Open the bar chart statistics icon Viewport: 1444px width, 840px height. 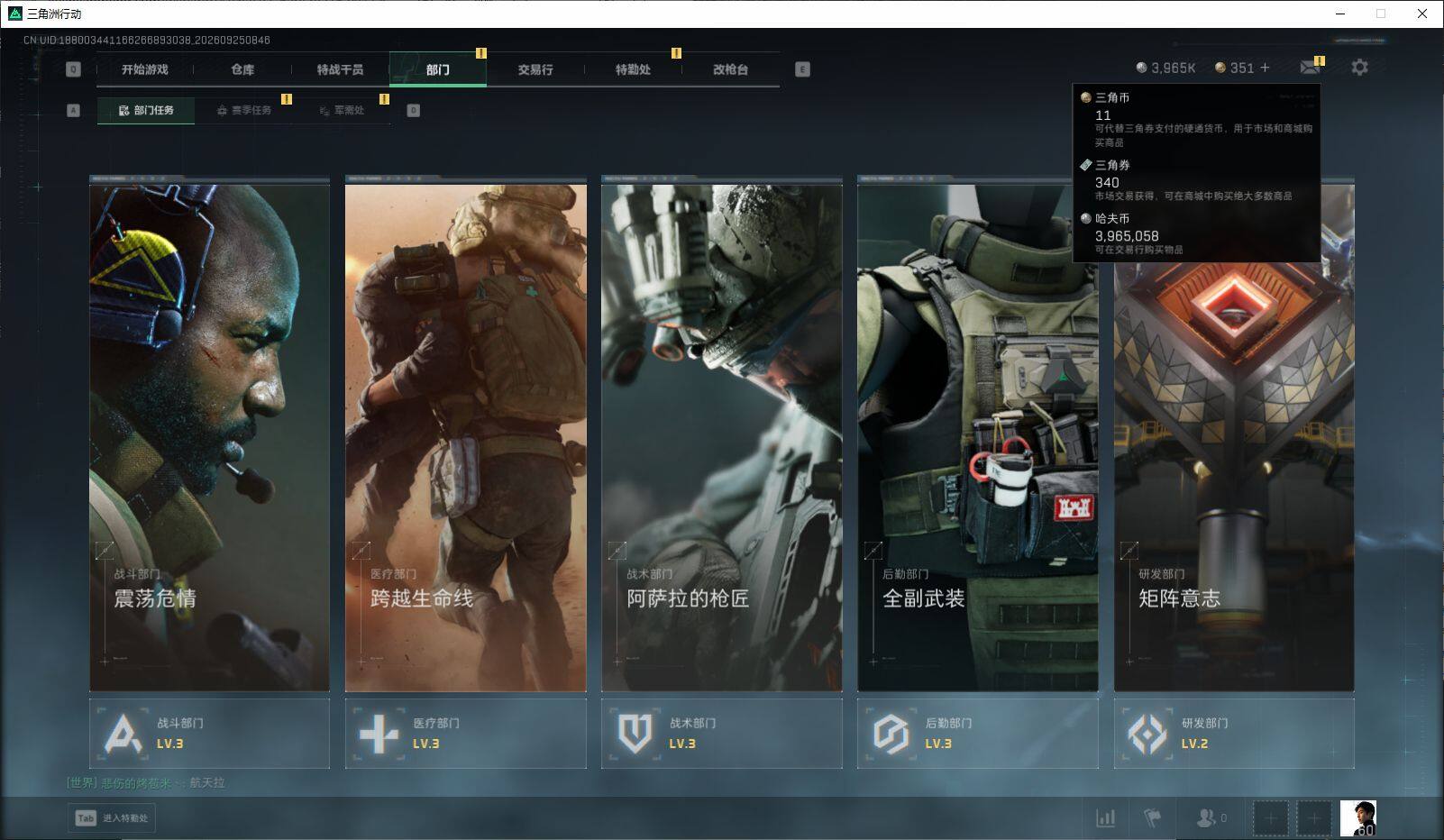coord(1105,818)
